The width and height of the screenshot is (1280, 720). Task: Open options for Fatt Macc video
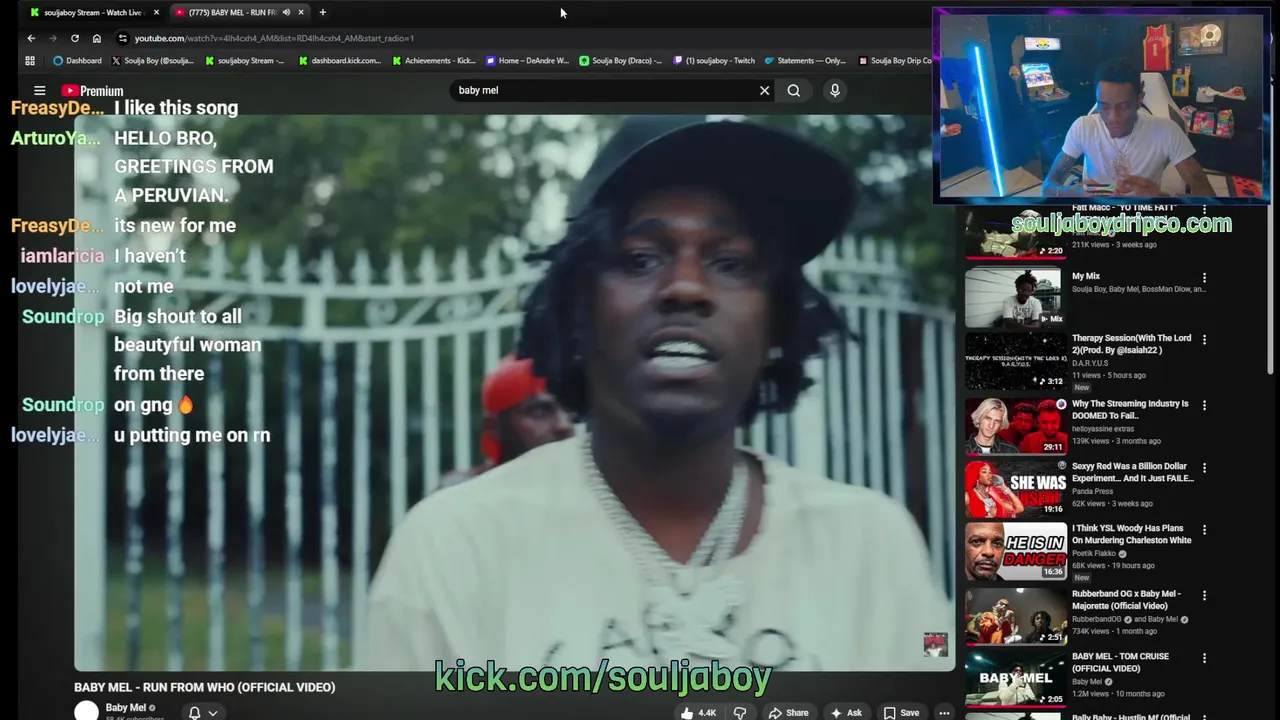coord(1204,212)
